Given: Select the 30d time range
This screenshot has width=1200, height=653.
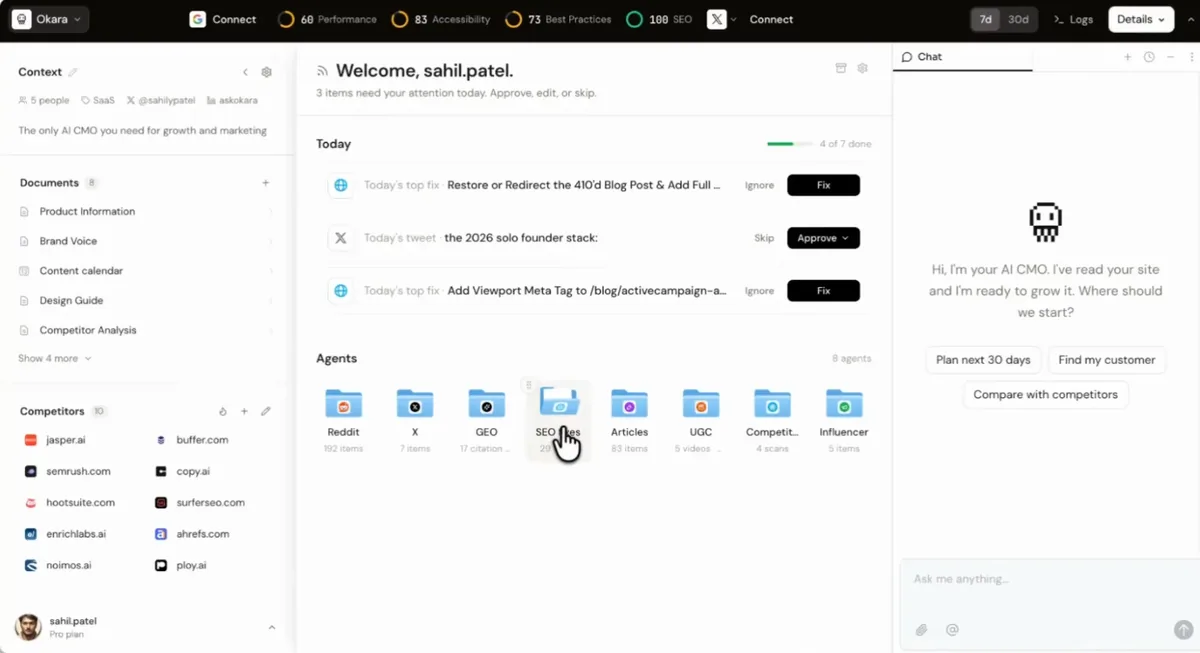Looking at the screenshot, I should 1017,19.
